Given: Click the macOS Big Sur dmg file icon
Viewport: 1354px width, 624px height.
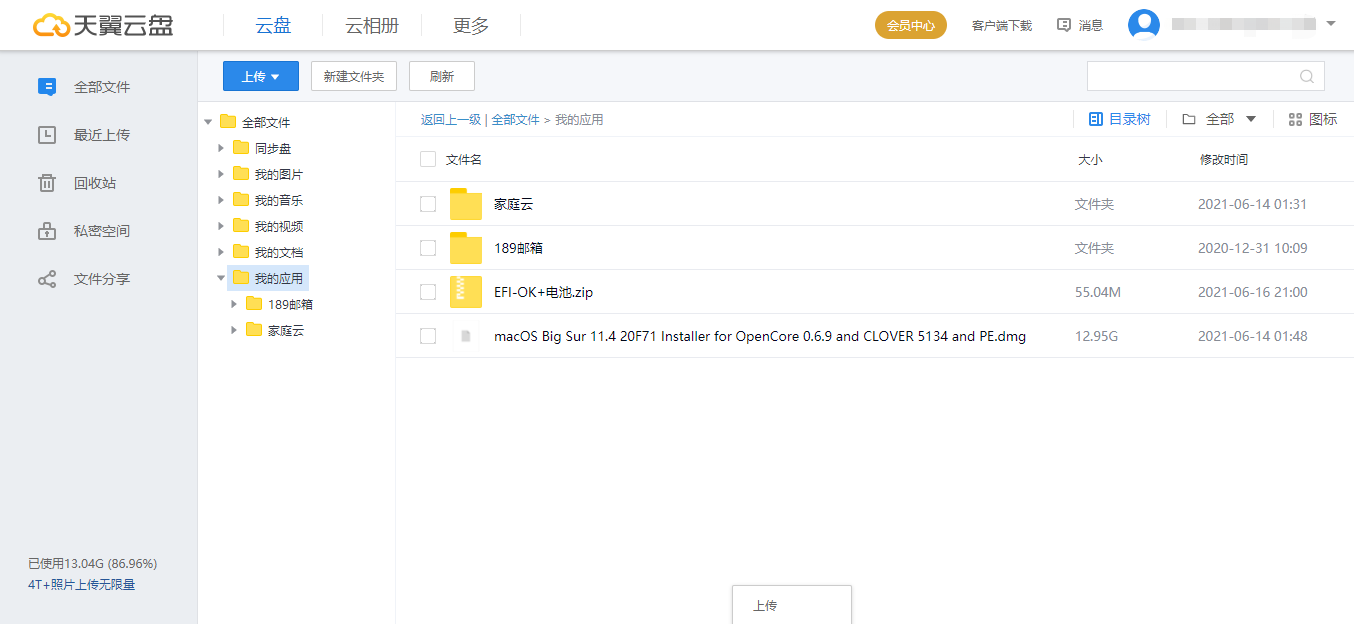Looking at the screenshot, I should pos(466,336).
